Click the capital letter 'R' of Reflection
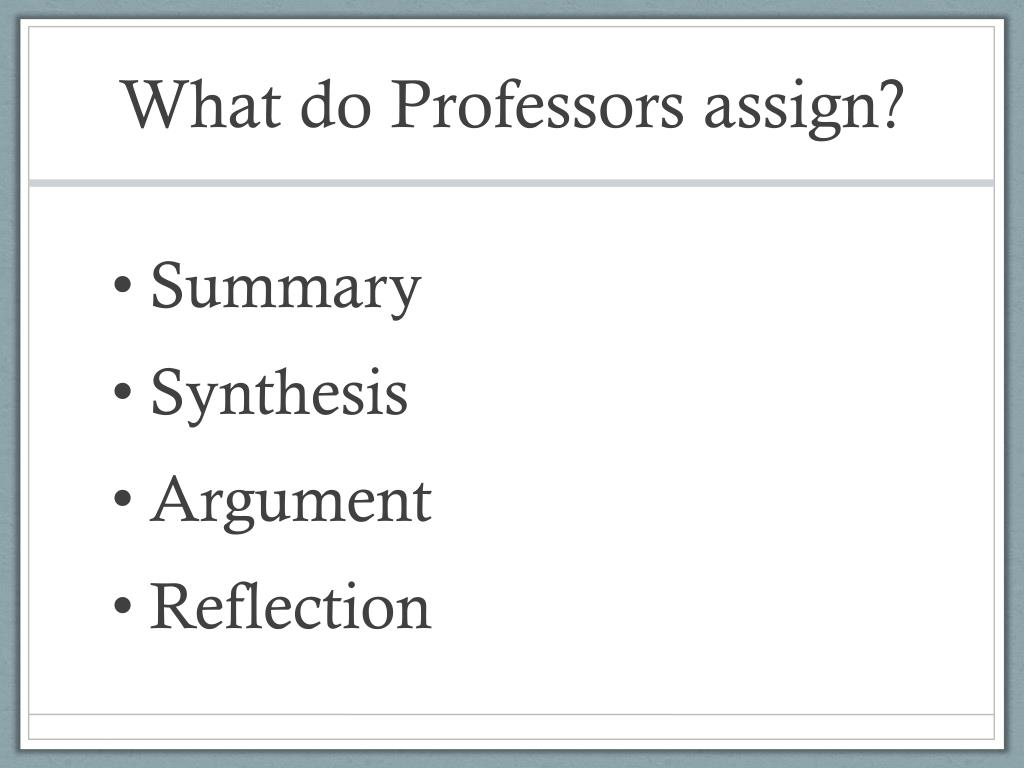Image resolution: width=1024 pixels, height=768 pixels. pyautogui.click(x=172, y=606)
